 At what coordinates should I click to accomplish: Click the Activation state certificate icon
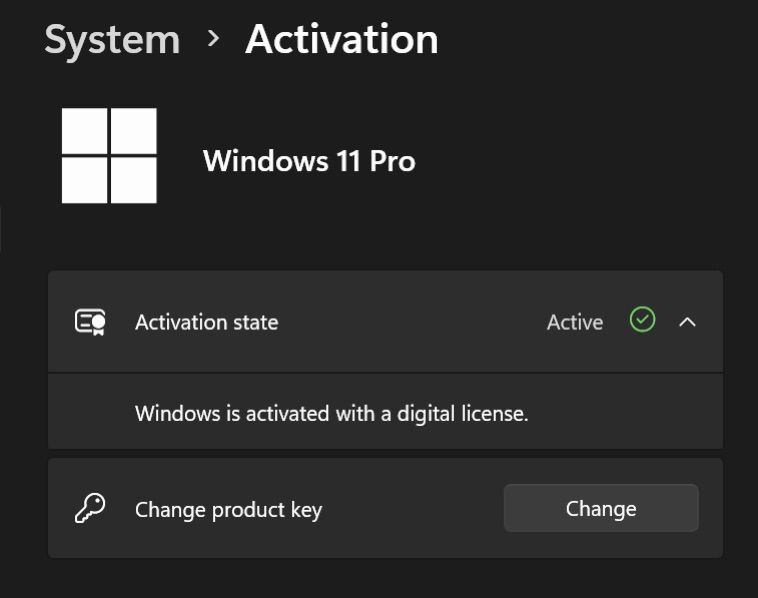tap(90, 322)
